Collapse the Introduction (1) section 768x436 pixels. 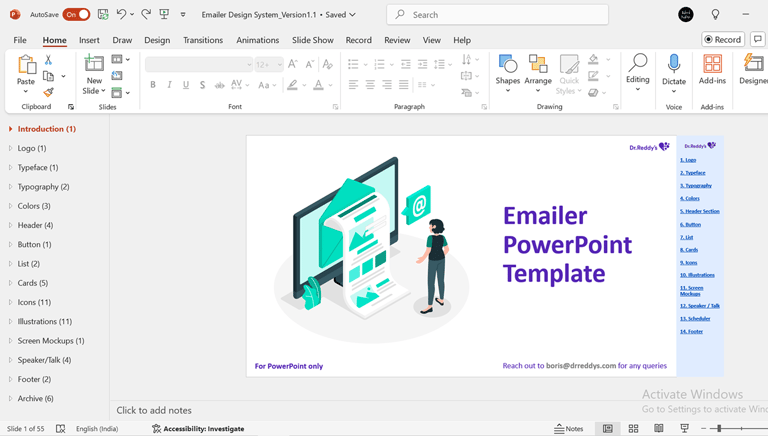click(10, 129)
